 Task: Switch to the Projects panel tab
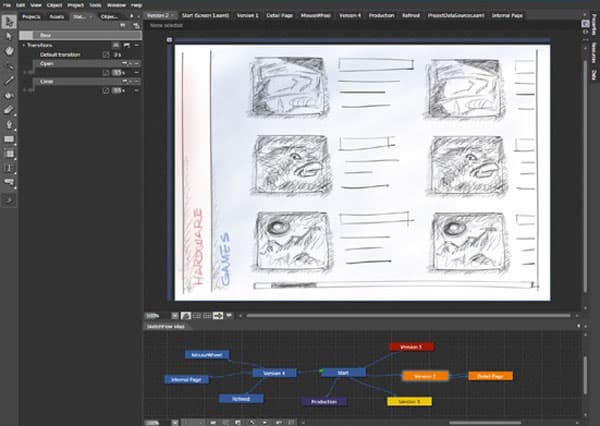31,16
